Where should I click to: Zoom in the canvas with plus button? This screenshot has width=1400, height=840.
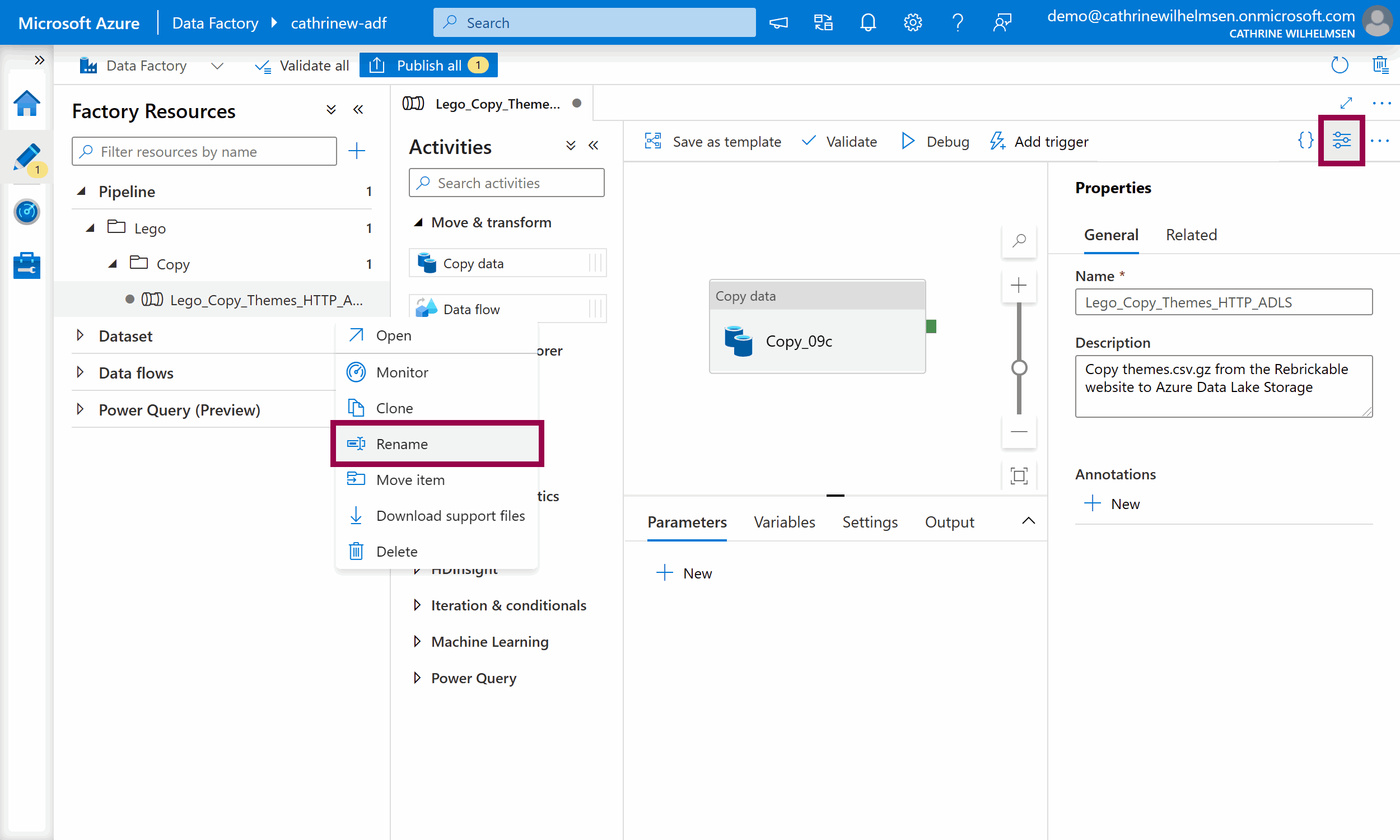pos(1019,285)
